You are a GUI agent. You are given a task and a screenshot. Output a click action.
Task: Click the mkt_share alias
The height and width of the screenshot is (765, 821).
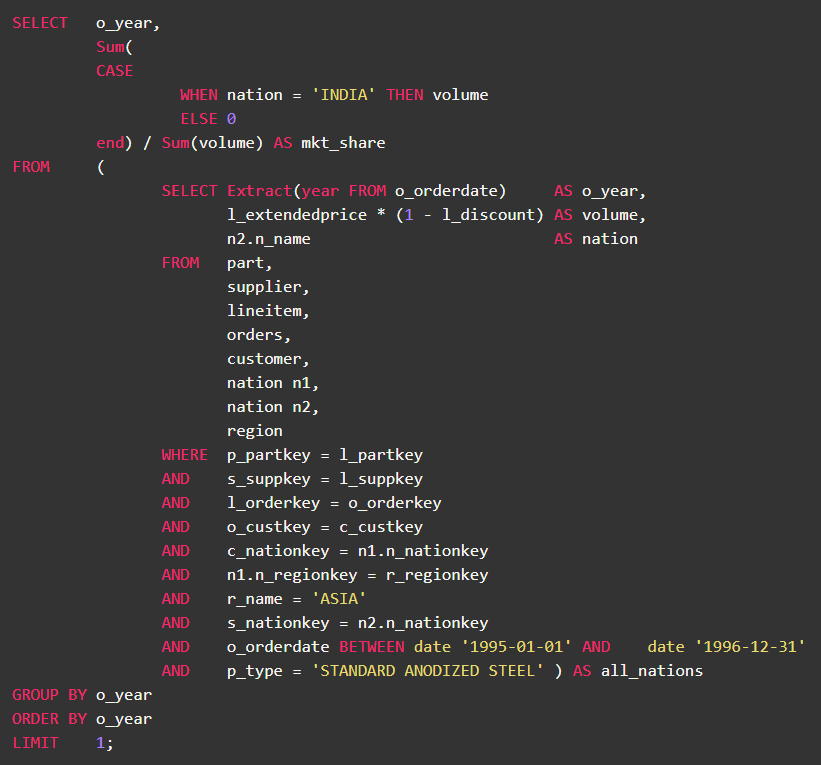(343, 143)
